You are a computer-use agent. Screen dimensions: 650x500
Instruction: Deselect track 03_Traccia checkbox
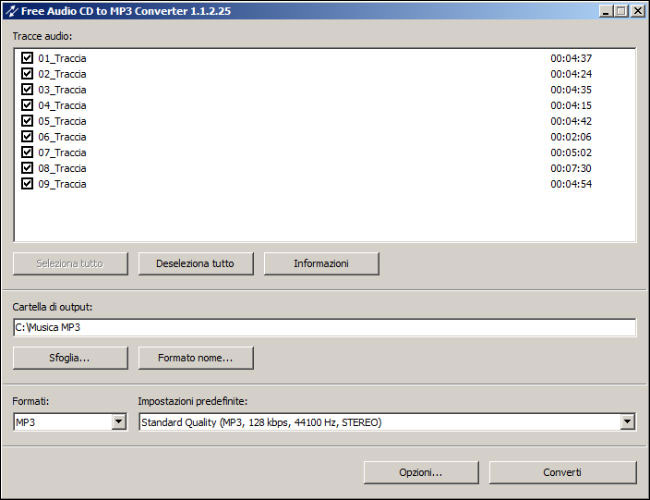click(x=27, y=90)
